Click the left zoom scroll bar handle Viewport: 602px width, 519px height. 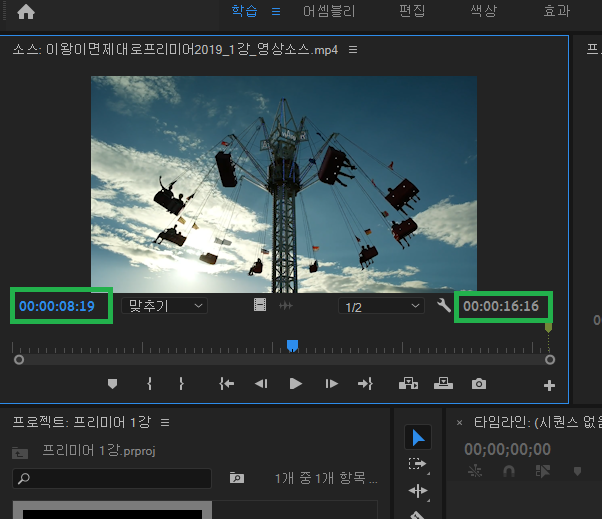tap(19, 360)
